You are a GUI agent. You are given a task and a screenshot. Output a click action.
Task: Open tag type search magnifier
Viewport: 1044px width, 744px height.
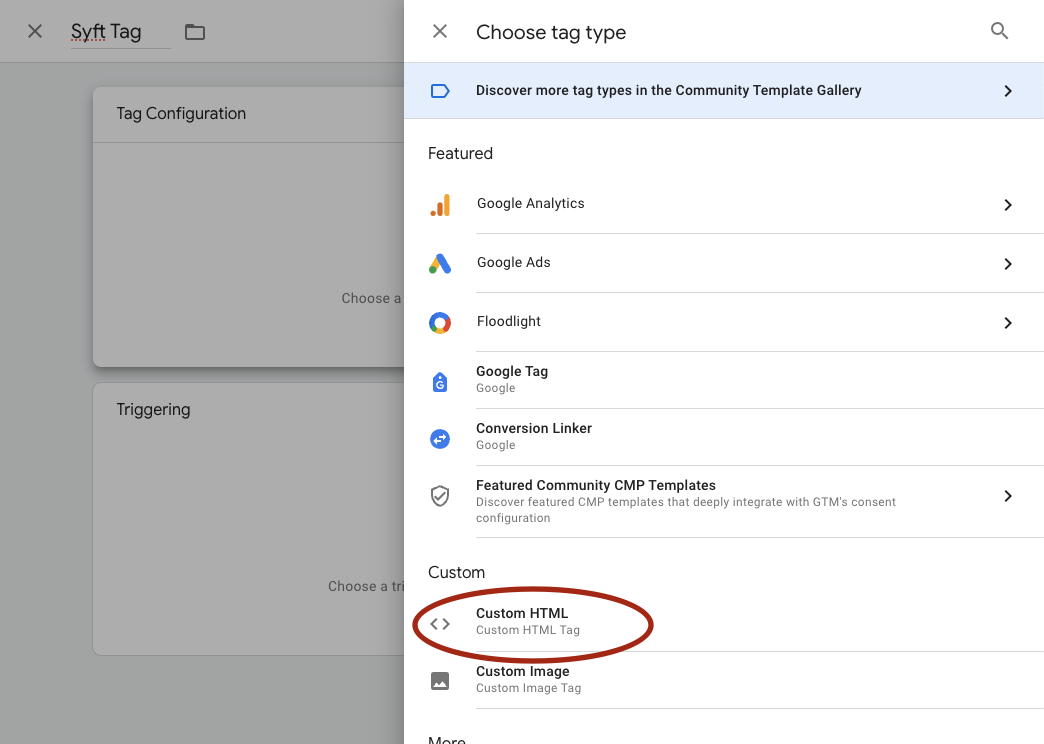click(999, 31)
